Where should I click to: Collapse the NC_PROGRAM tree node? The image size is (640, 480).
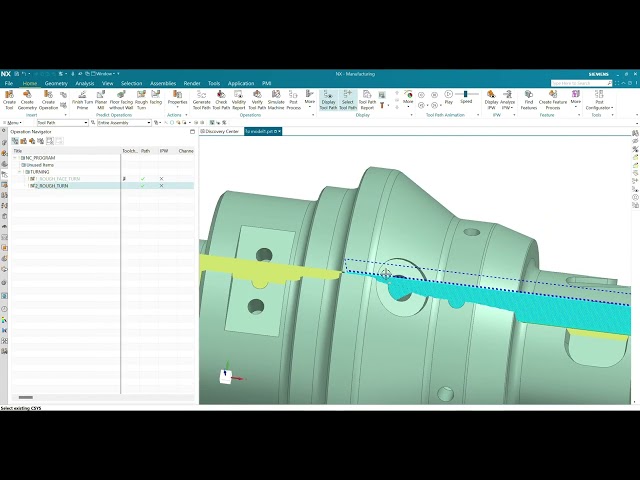point(15,158)
